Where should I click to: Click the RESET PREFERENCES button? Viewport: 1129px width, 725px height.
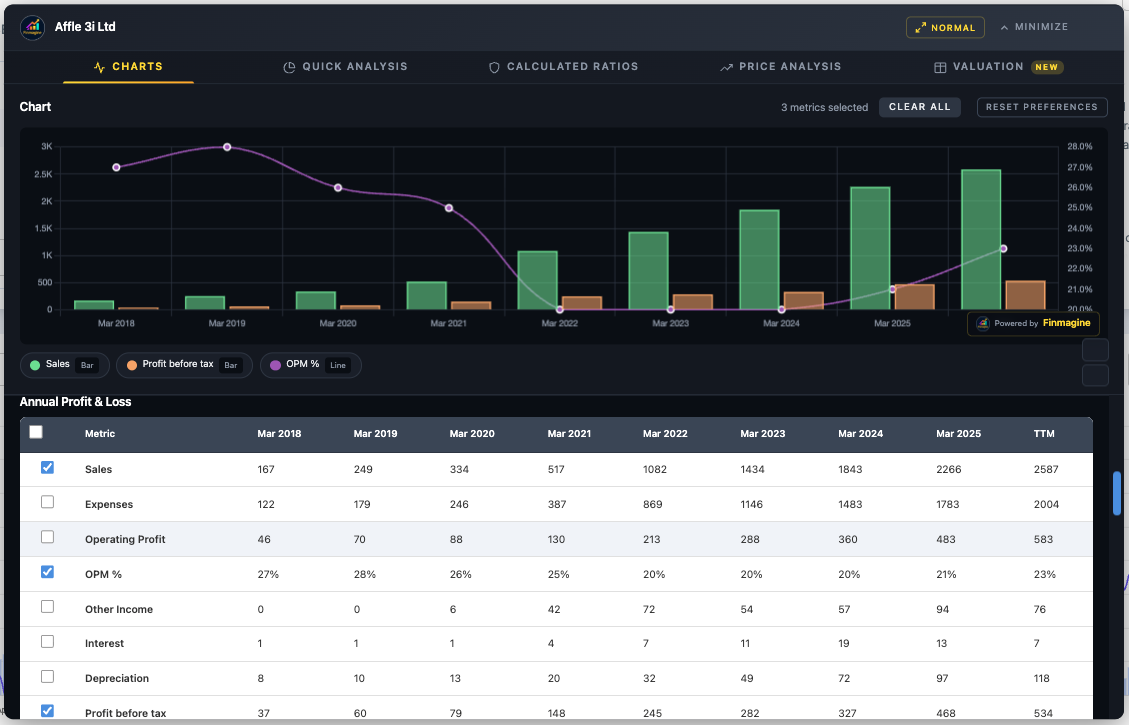pos(1042,107)
